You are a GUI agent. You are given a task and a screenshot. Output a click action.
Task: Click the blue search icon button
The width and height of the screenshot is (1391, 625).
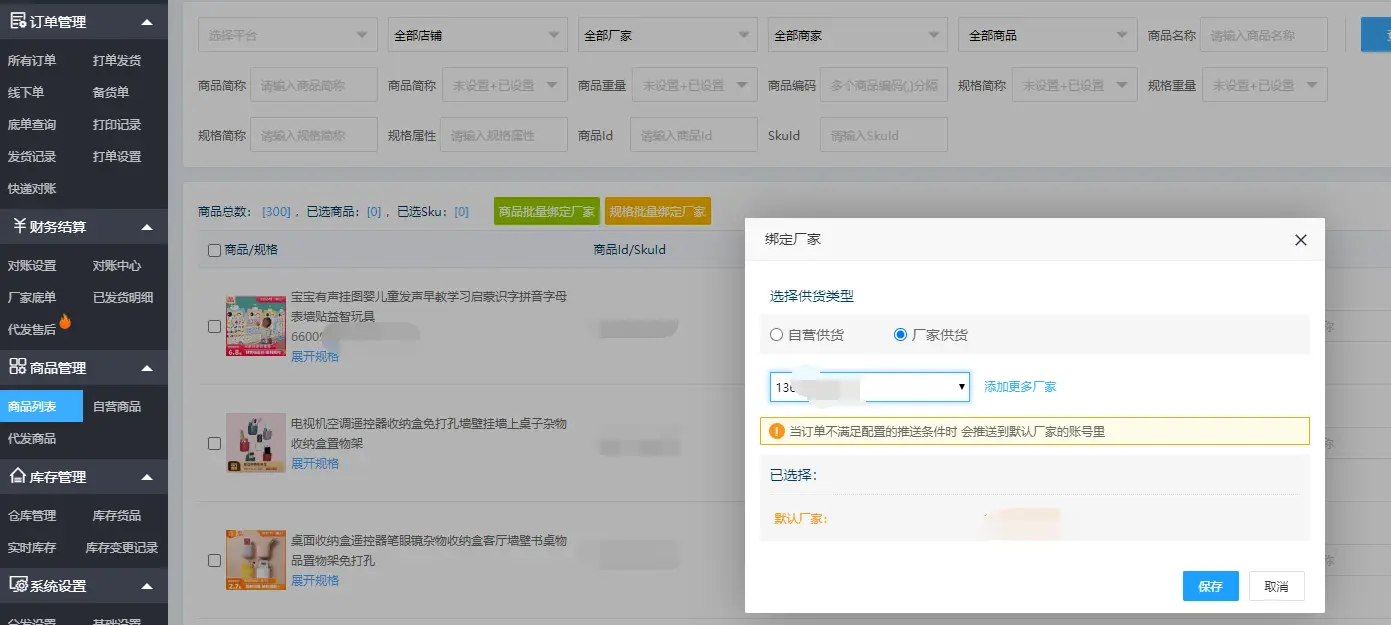click(1378, 33)
